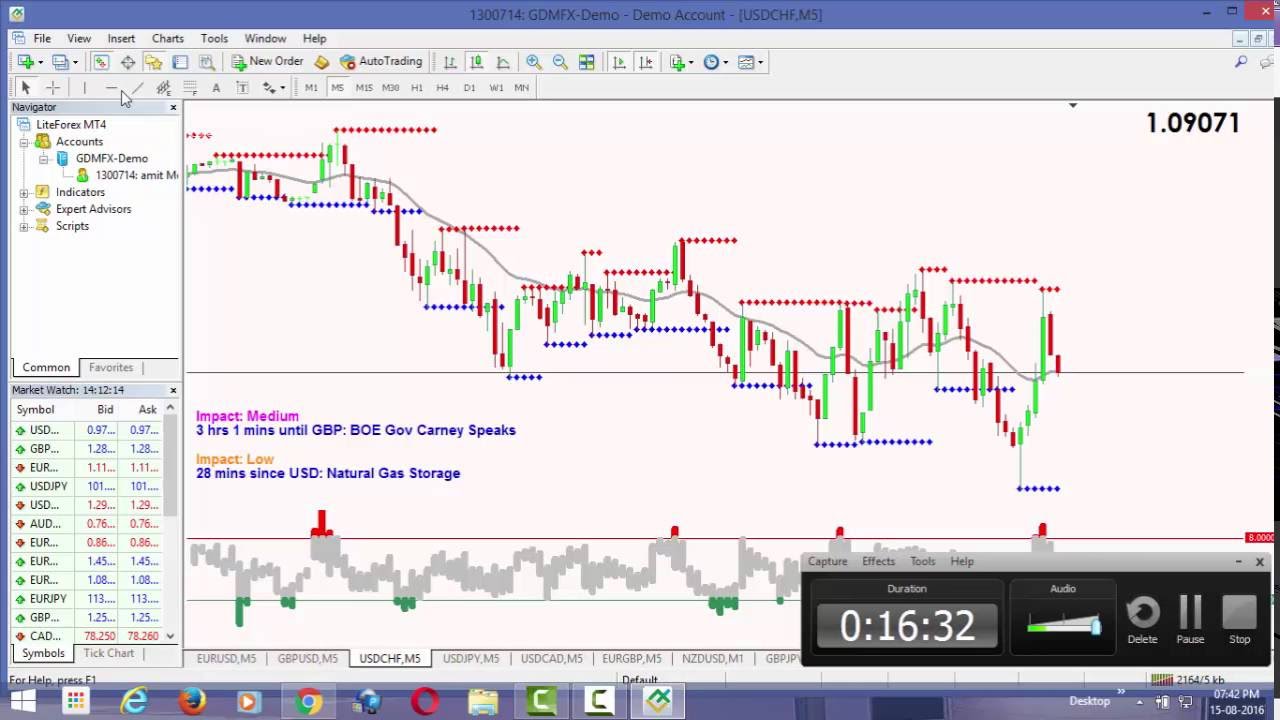Image resolution: width=1280 pixels, height=720 pixels.
Task: Pause the screen recording
Action: (x=1190, y=619)
